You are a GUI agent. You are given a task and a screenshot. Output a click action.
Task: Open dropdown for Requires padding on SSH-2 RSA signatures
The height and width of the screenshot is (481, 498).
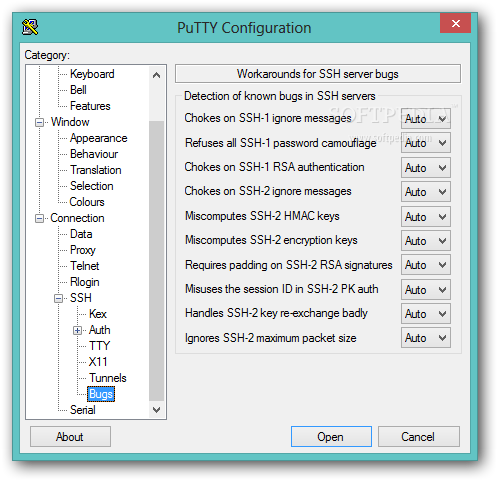pos(426,265)
